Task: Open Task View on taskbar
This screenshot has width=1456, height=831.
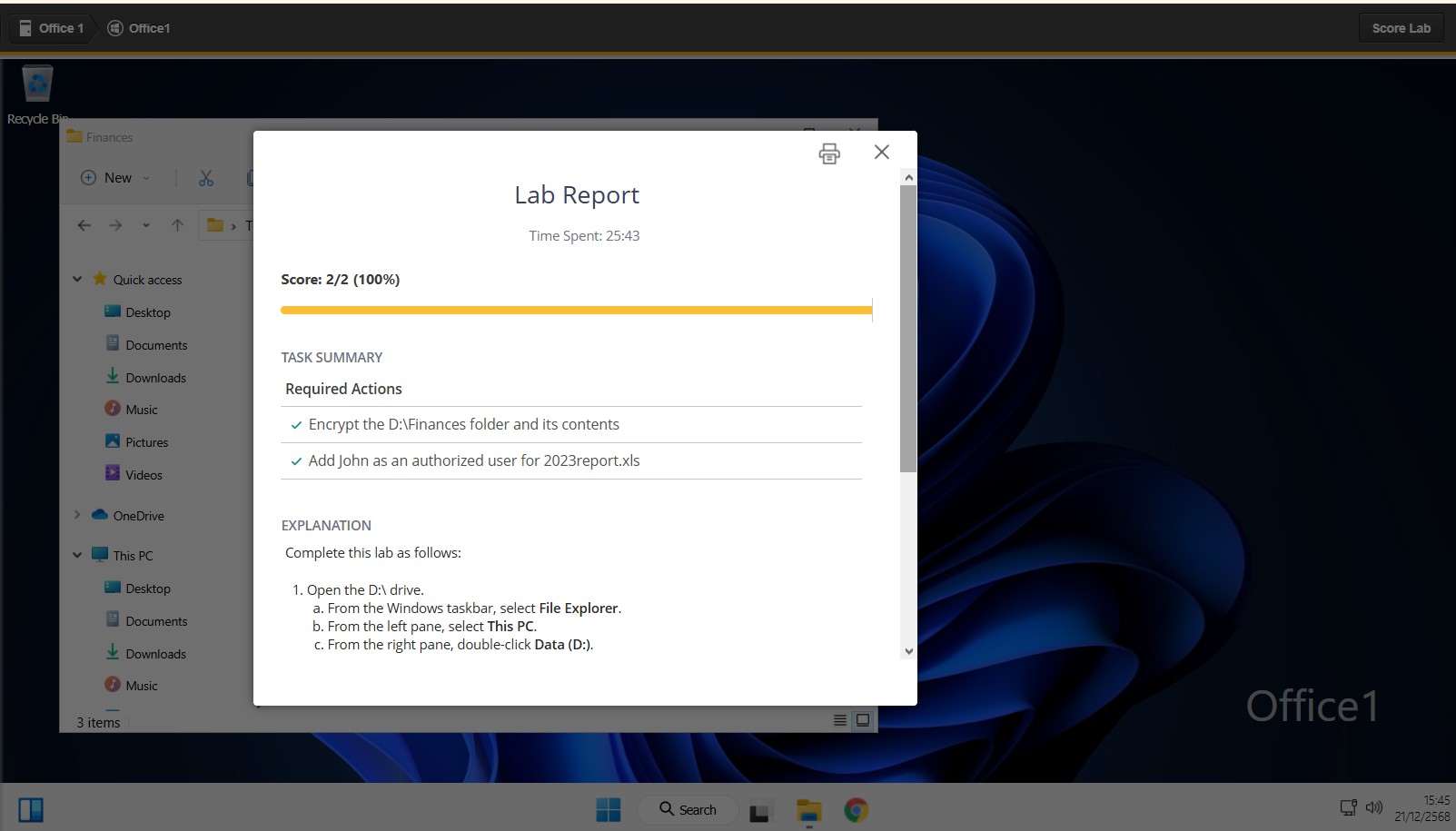Action: tap(758, 811)
